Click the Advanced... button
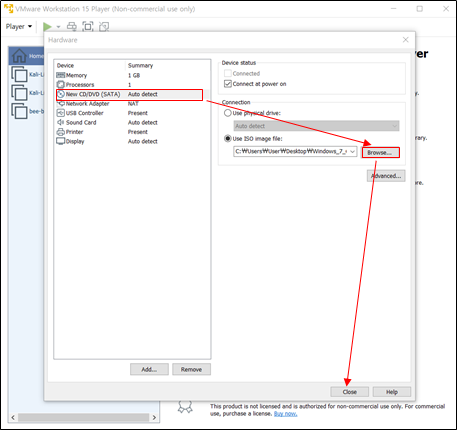457x430 pixels. (x=386, y=176)
